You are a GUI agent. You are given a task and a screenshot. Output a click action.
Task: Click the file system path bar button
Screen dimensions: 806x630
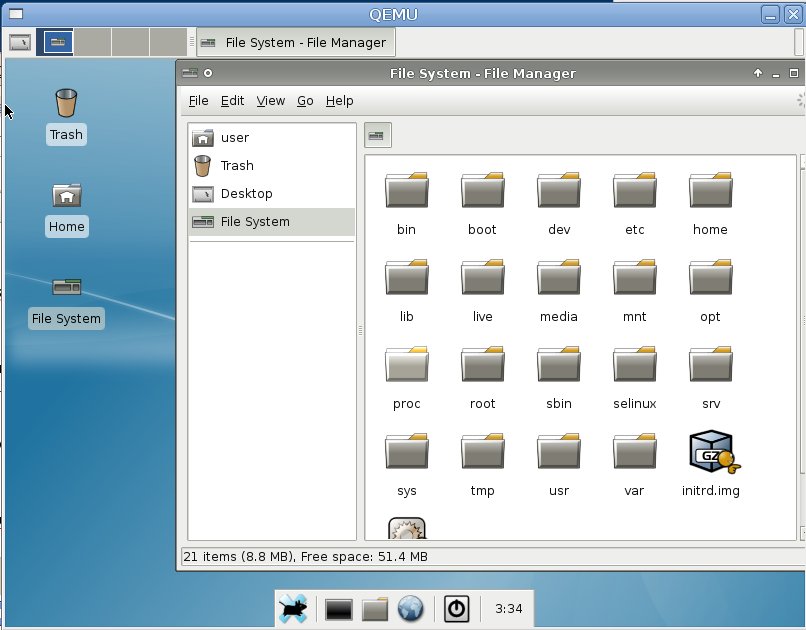[x=377, y=136]
